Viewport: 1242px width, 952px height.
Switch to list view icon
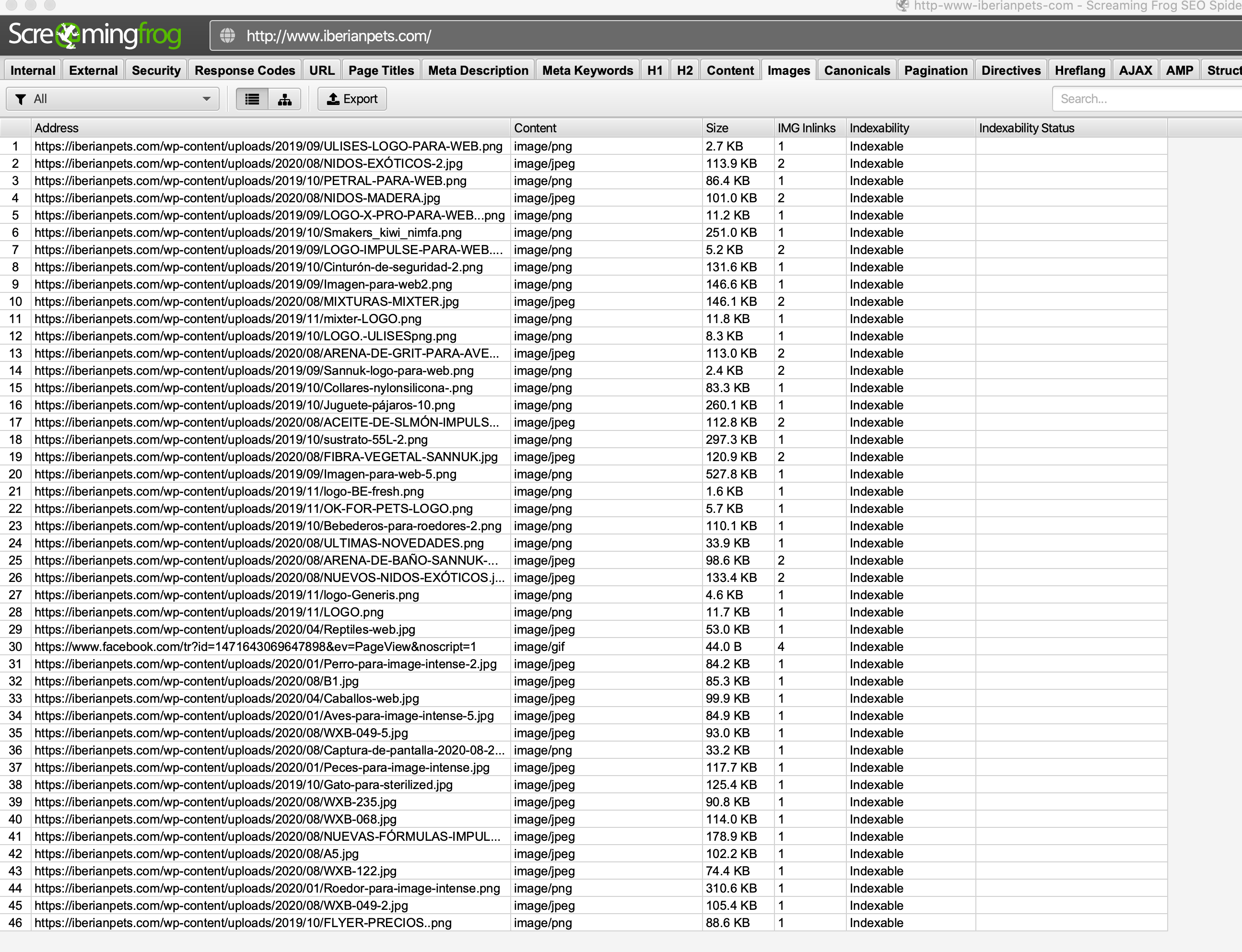point(252,99)
